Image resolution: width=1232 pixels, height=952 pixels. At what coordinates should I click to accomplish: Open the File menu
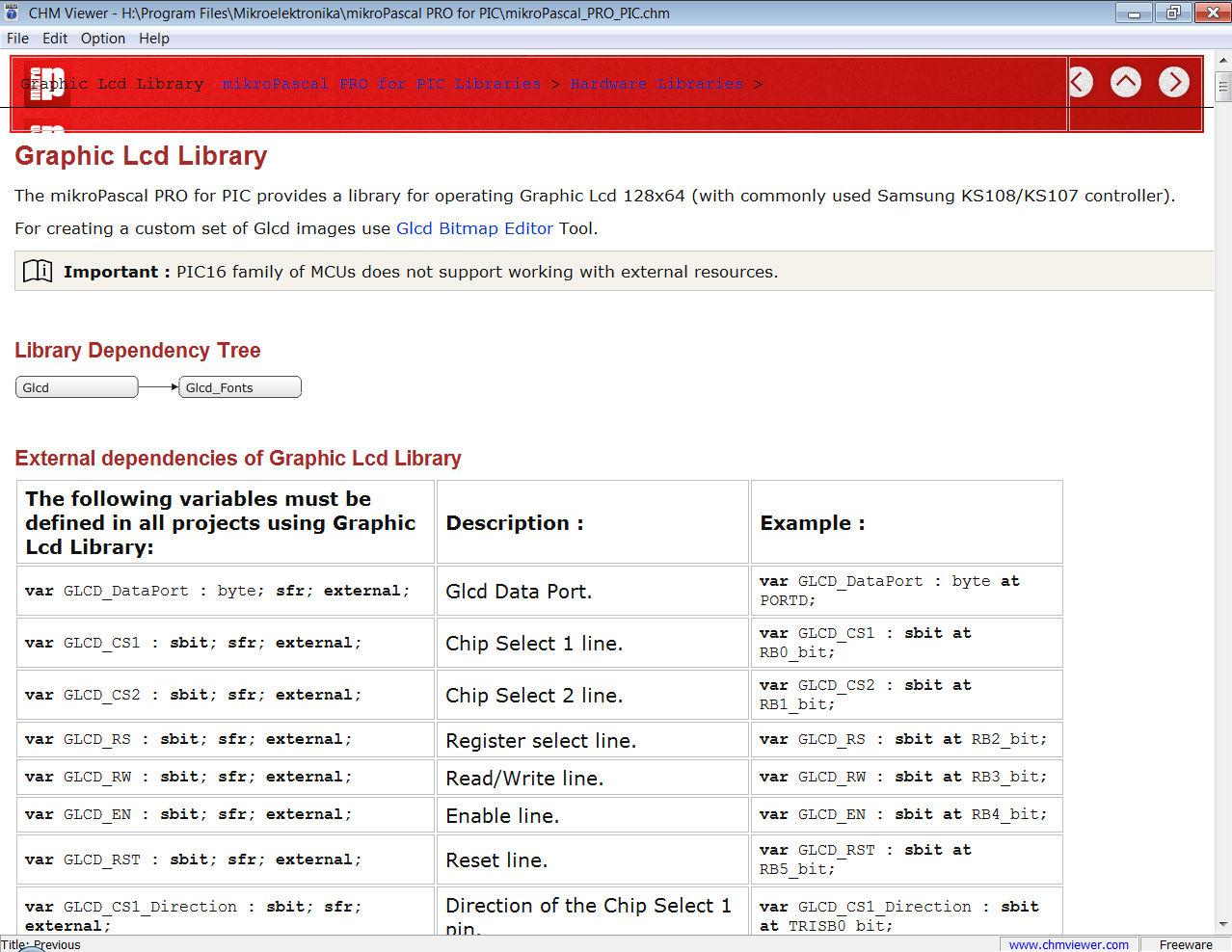17,39
